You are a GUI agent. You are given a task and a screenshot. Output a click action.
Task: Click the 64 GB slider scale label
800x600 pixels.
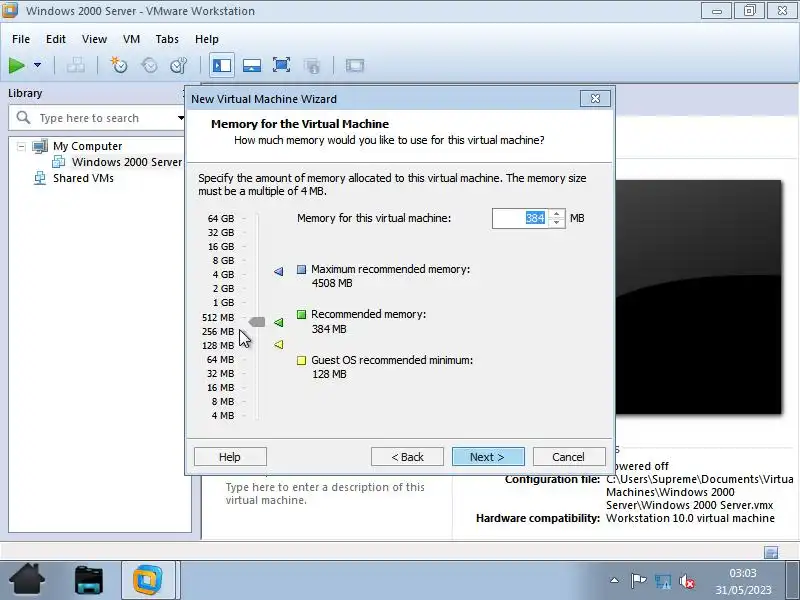coord(221,218)
